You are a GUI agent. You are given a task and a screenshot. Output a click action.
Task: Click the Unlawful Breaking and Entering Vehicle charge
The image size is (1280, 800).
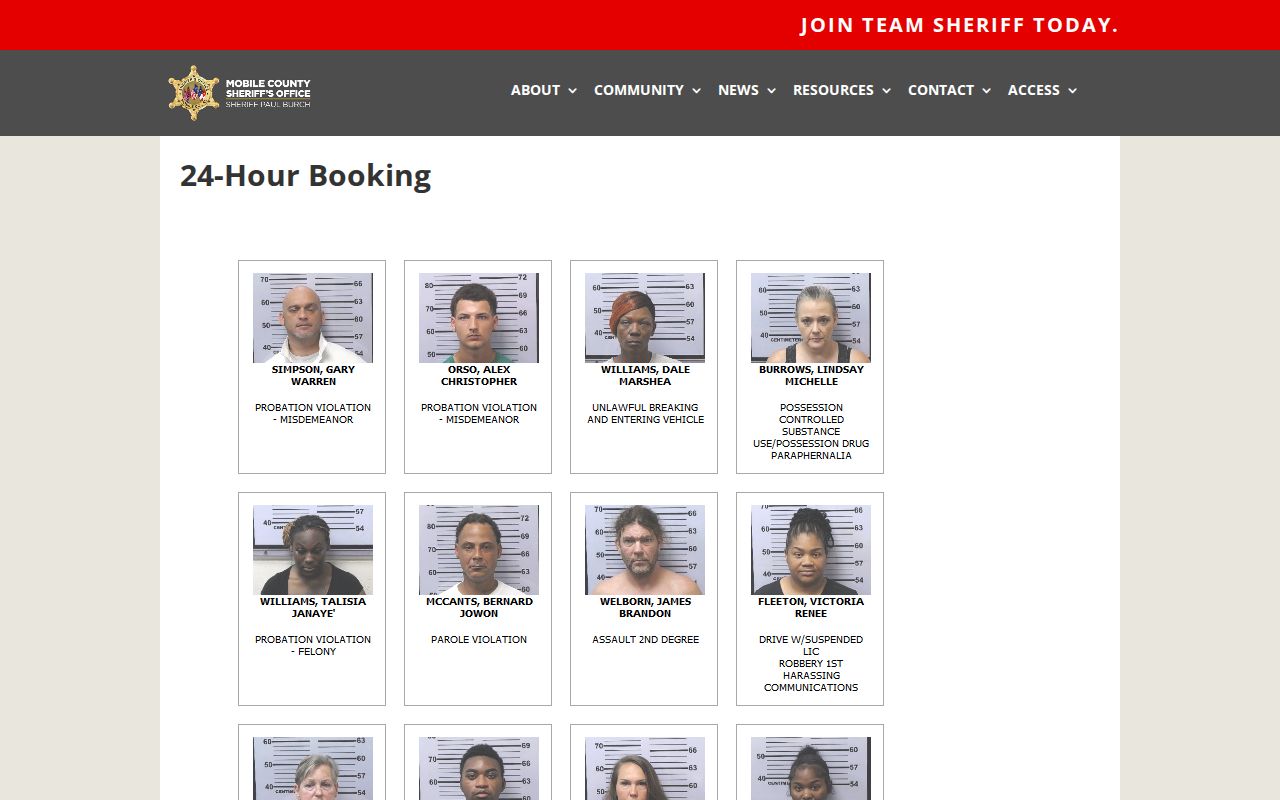(x=645, y=414)
